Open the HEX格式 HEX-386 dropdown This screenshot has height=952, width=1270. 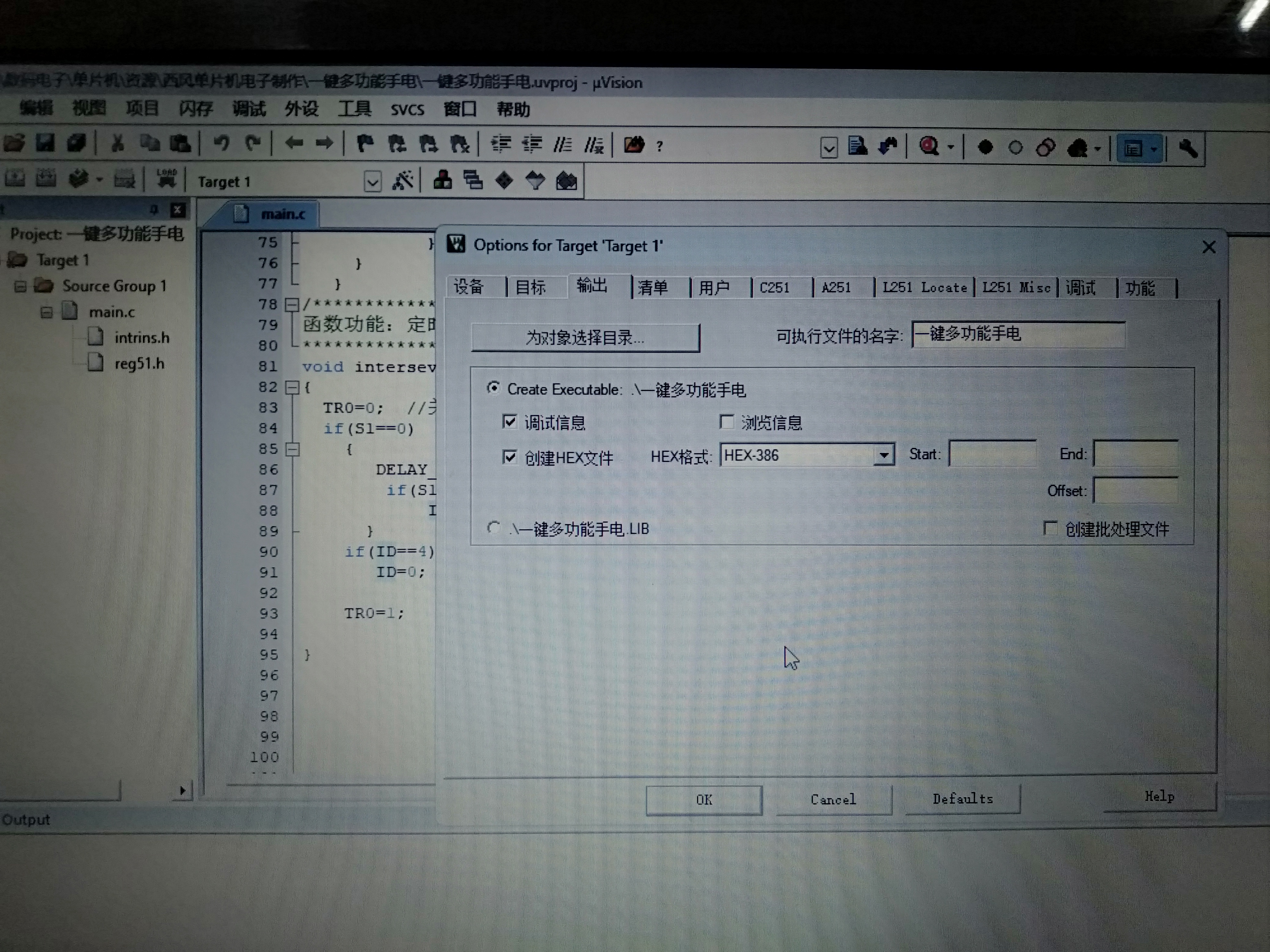click(884, 456)
